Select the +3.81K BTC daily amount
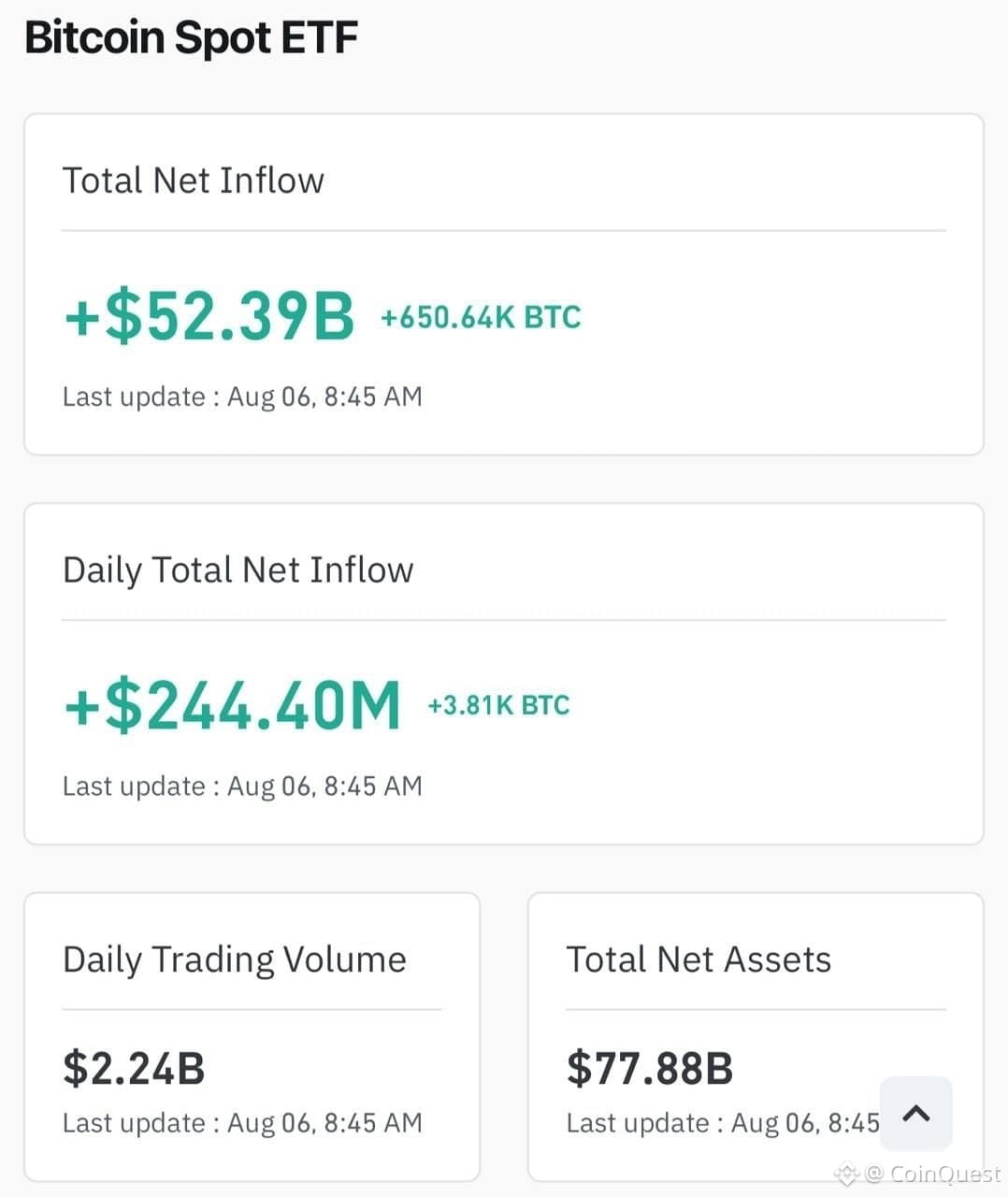Screen dimensions: 1008x1197 (498, 705)
